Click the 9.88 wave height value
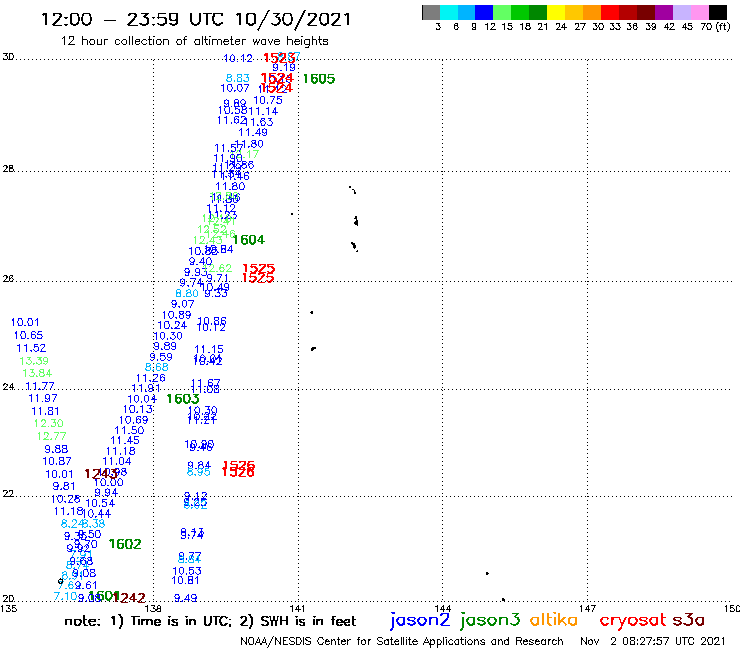The image size is (740, 650). pos(56,449)
